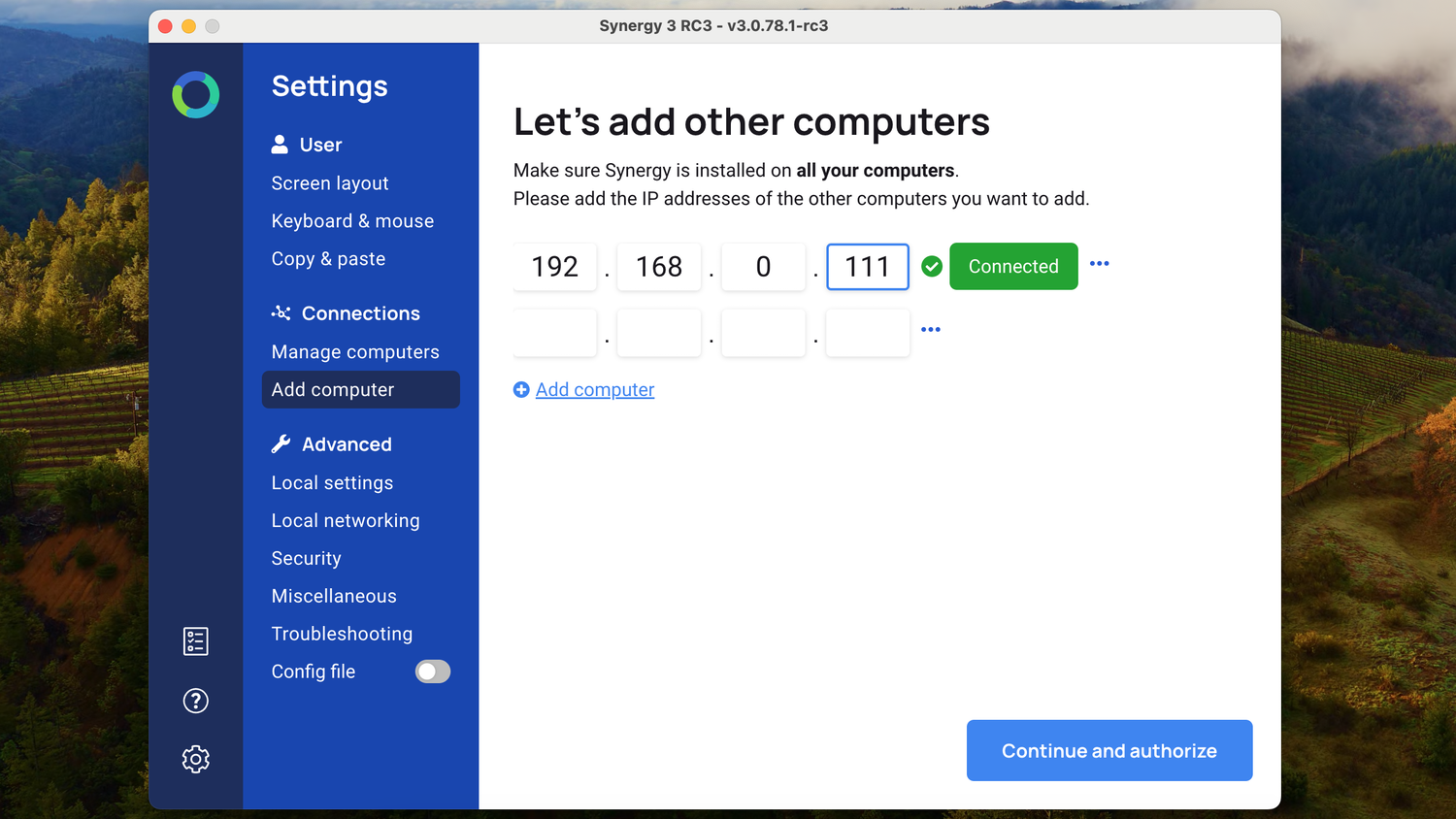Viewport: 1456px width, 819px height.
Task: Click the Advanced wrench icon
Action: click(281, 443)
